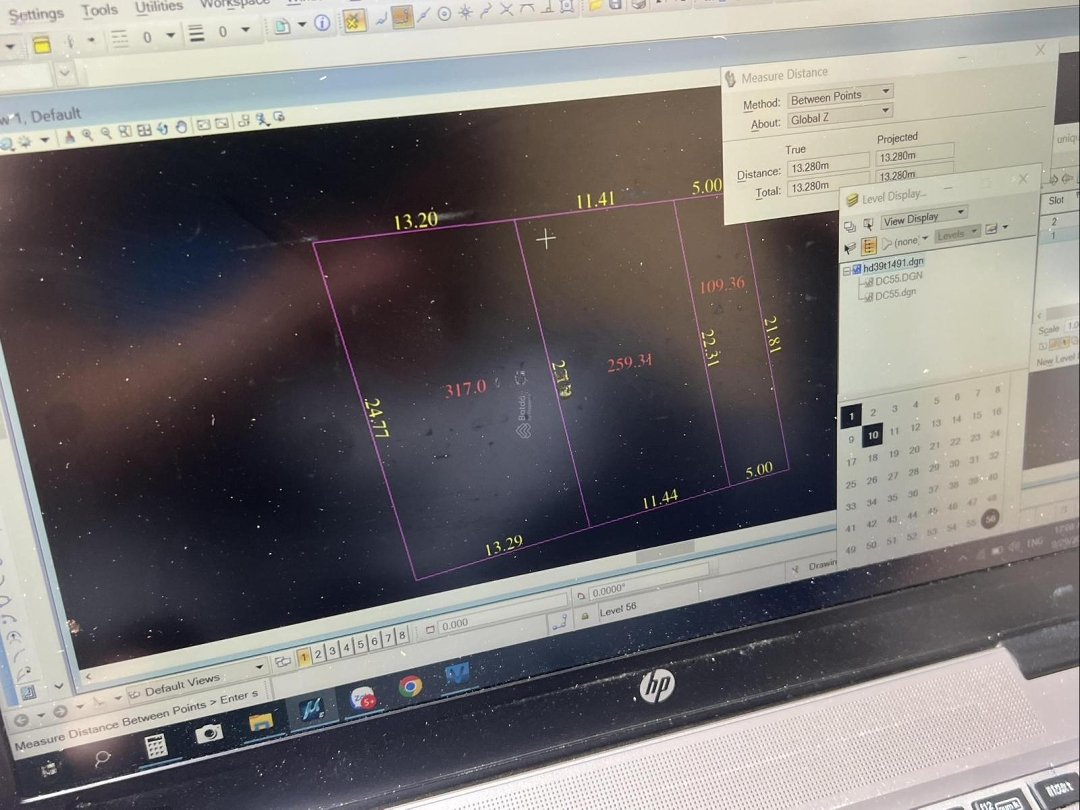Viewport: 1080px width, 810px height.
Task: Click the Element Information icon in the toolbar
Action: (x=323, y=23)
